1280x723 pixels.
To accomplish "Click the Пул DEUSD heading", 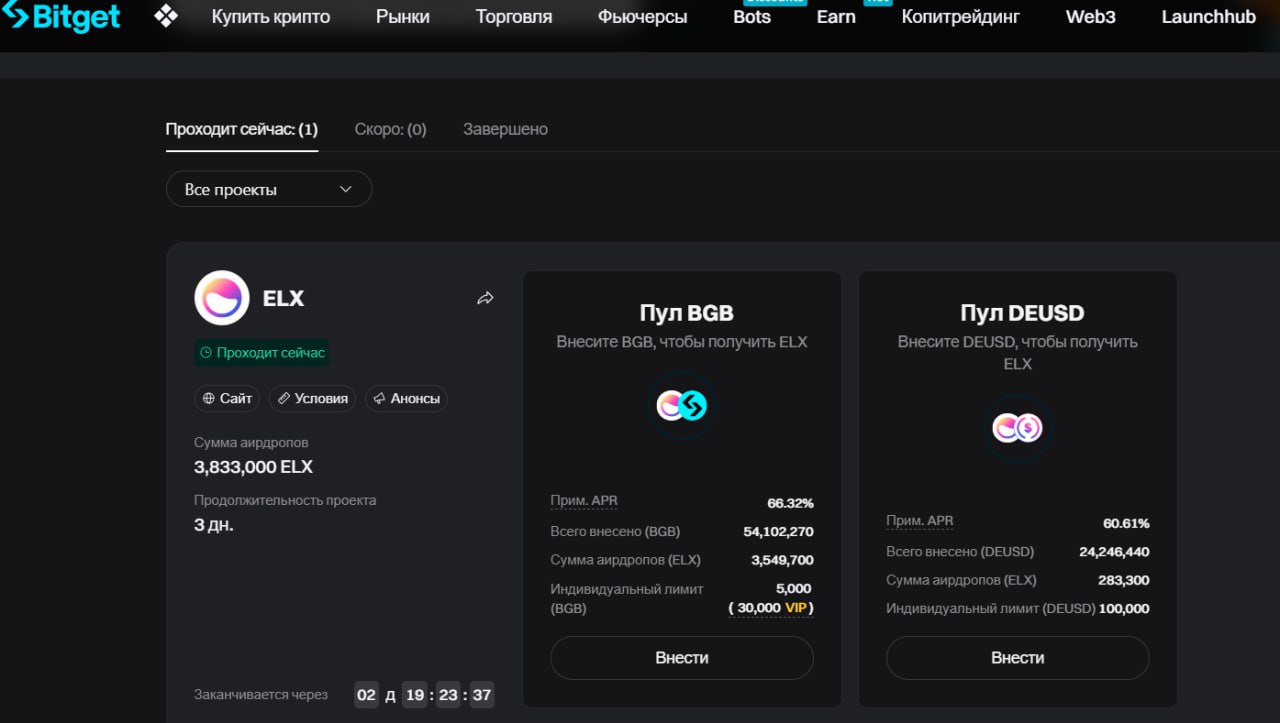I will click(x=1022, y=313).
